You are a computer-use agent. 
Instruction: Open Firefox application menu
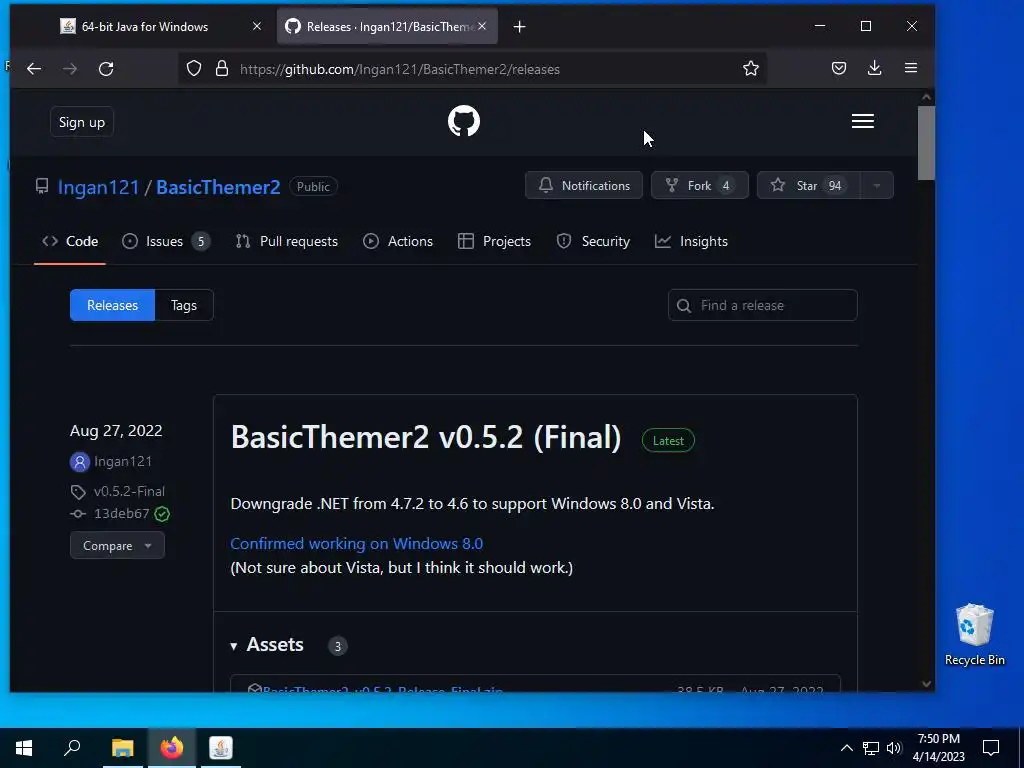[x=910, y=69]
